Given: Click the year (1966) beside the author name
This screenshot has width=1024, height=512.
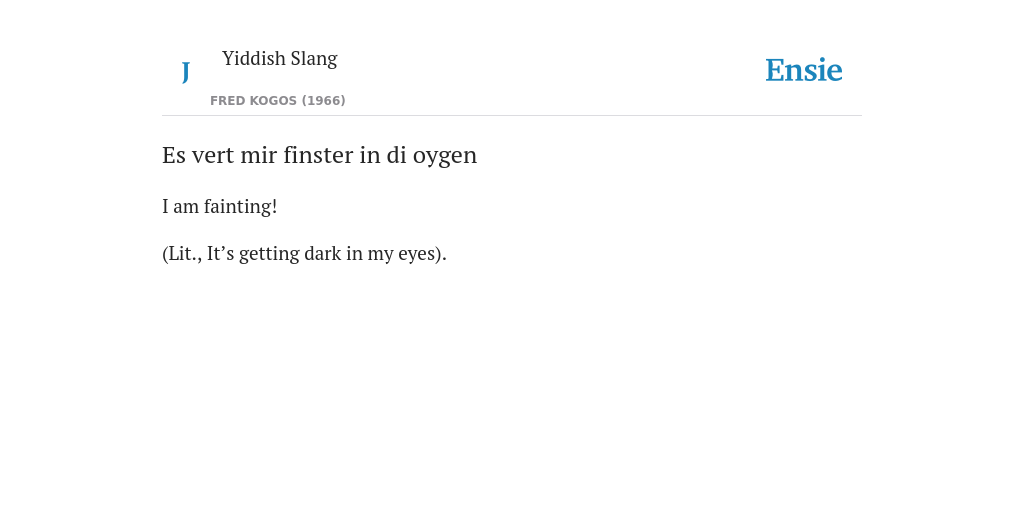Looking at the screenshot, I should (323, 101).
